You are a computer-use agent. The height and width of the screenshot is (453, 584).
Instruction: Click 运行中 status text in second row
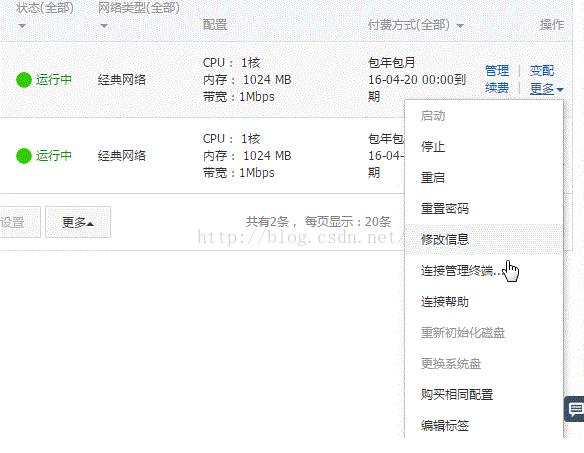point(54,156)
